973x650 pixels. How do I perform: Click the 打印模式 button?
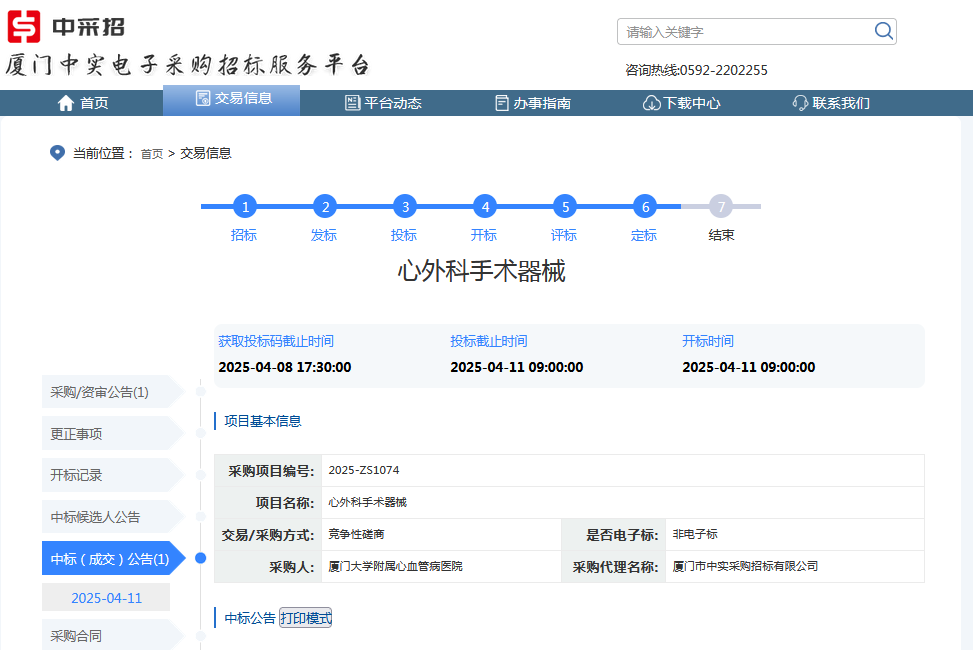307,617
